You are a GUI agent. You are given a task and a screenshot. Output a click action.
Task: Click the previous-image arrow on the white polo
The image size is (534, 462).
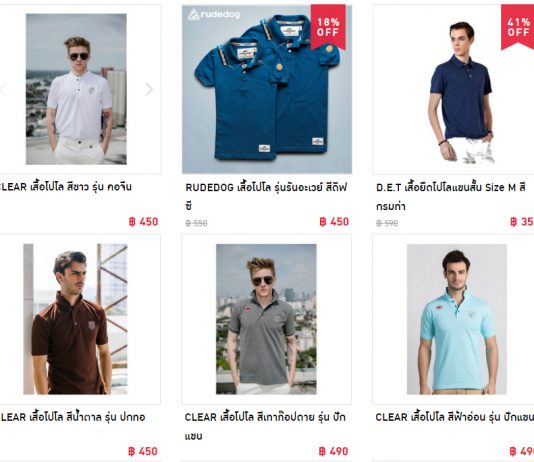3,89
